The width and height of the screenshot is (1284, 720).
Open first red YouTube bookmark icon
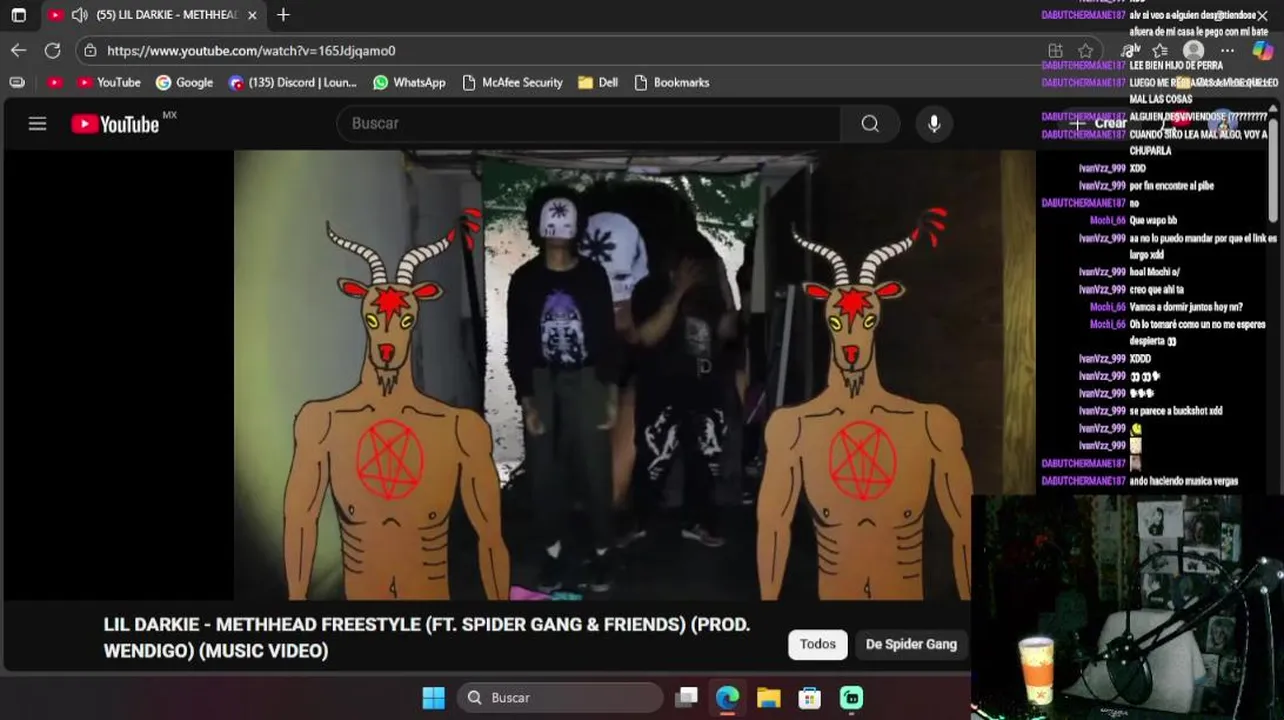coord(55,82)
